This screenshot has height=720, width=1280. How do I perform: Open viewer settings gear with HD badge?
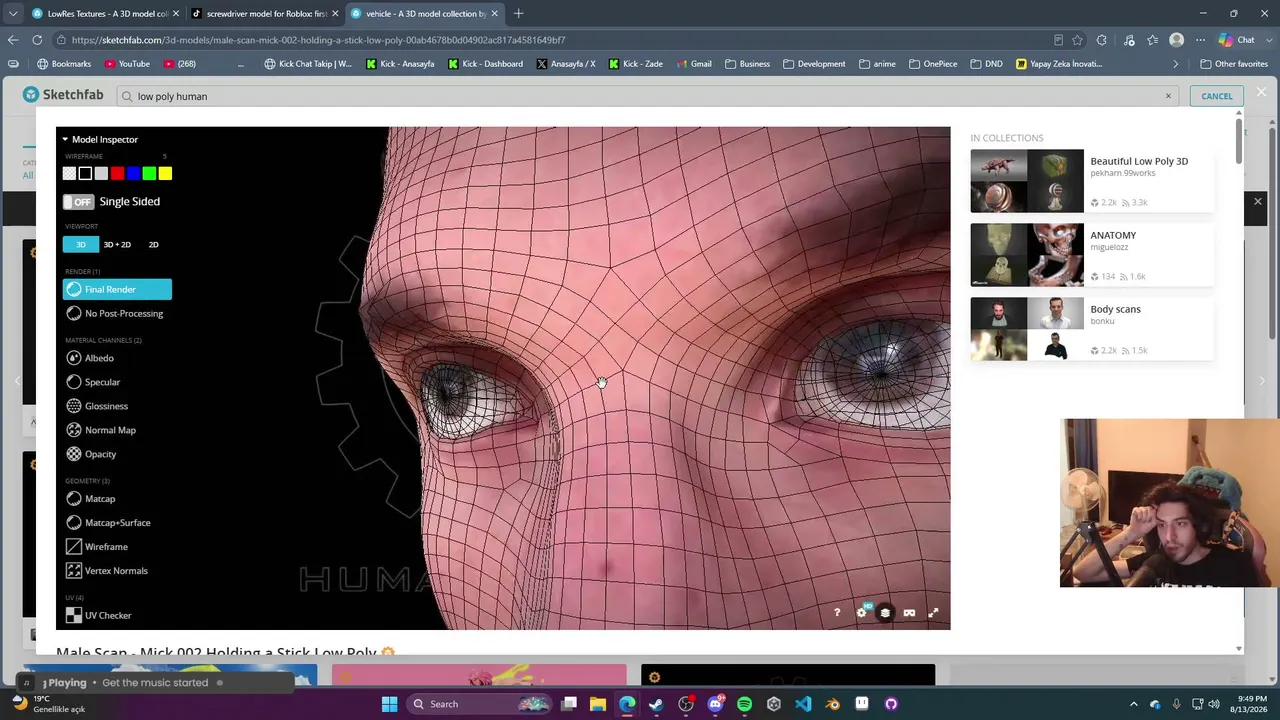tap(862, 612)
